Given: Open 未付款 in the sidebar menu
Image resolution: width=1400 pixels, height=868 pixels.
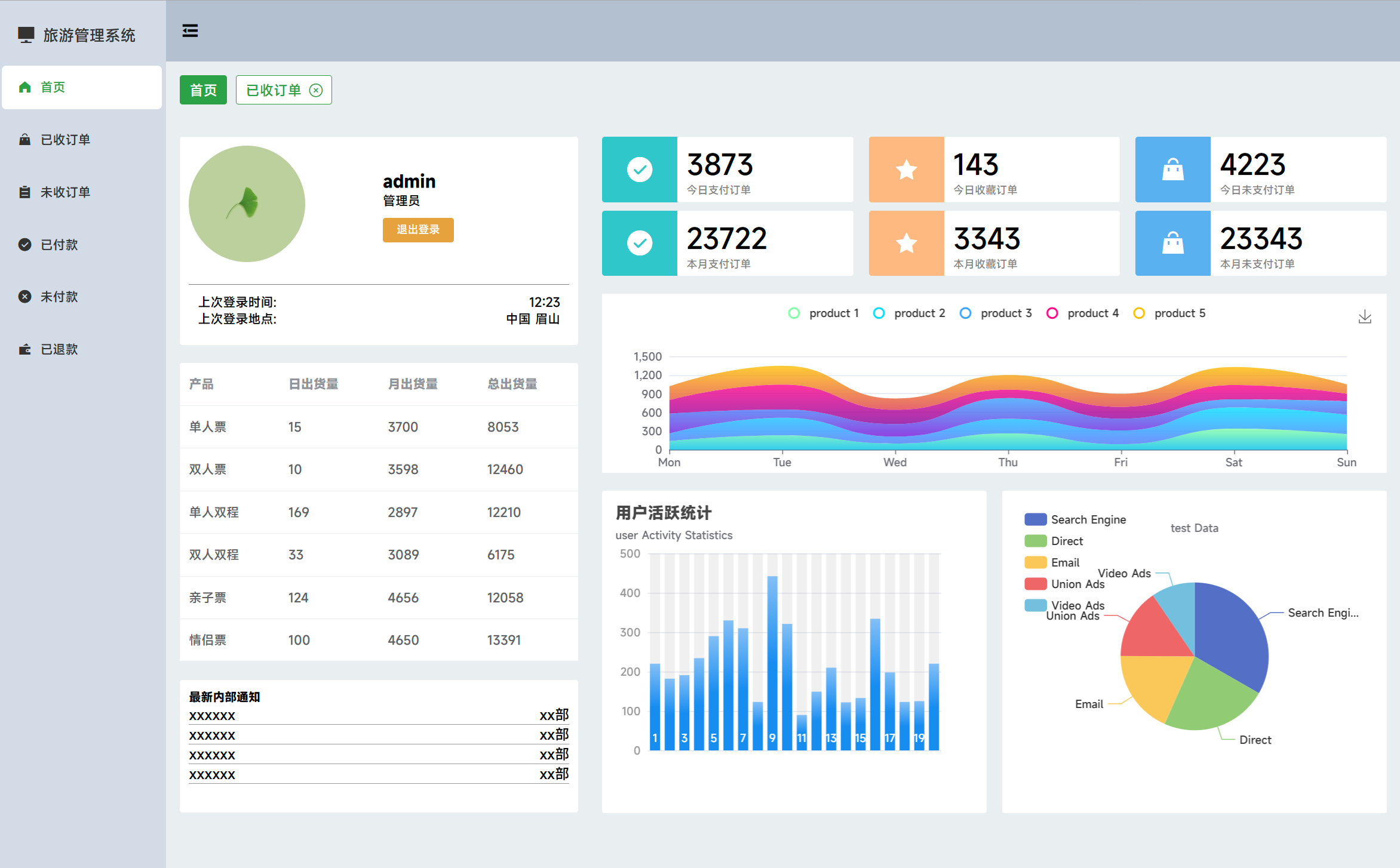Looking at the screenshot, I should (82, 297).
